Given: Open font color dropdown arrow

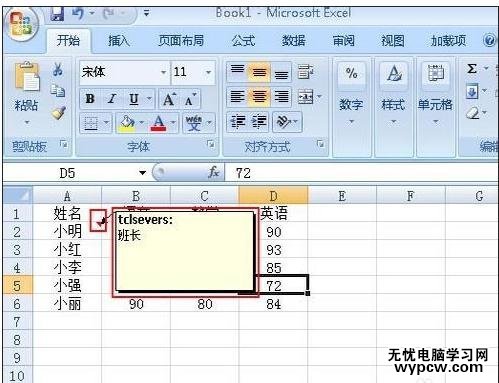Looking at the screenshot, I should (173, 123).
